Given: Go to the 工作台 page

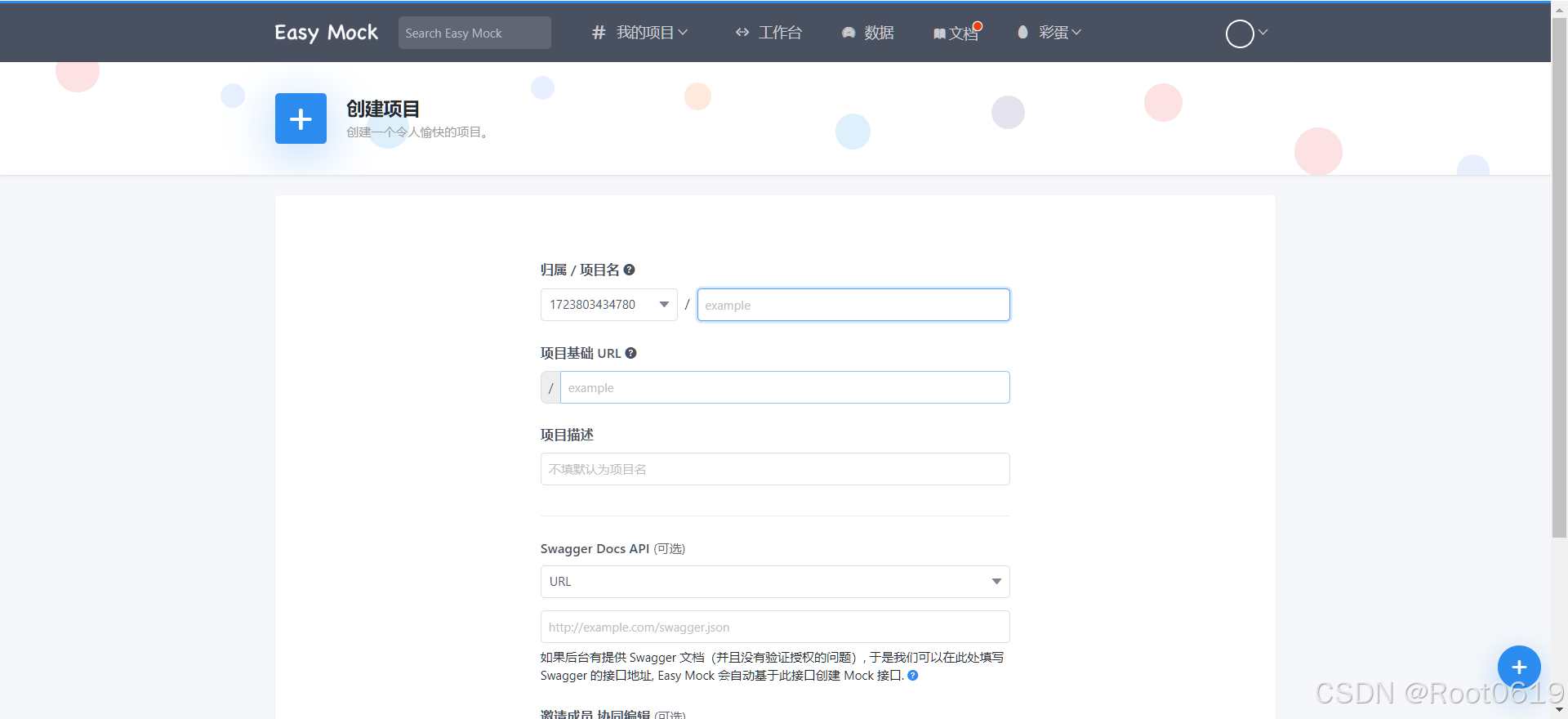Looking at the screenshot, I should pyautogui.click(x=780, y=33).
